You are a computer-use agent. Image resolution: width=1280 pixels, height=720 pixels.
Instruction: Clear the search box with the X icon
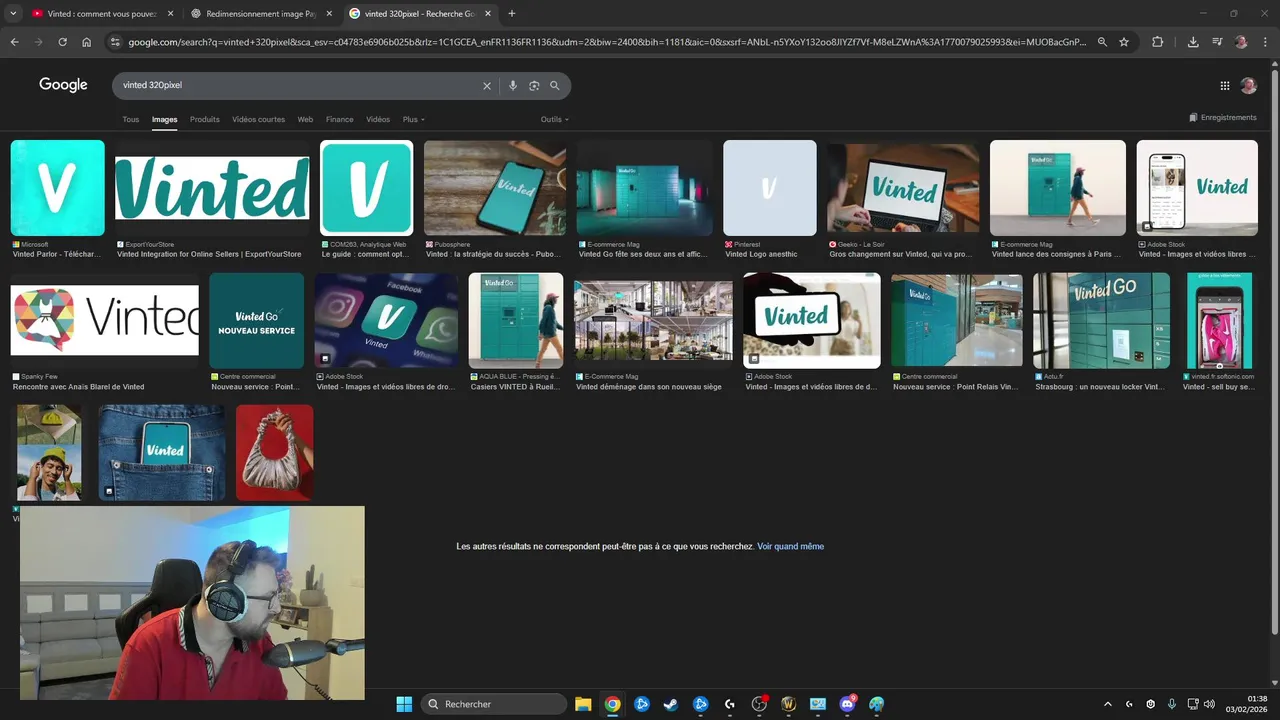click(x=487, y=86)
